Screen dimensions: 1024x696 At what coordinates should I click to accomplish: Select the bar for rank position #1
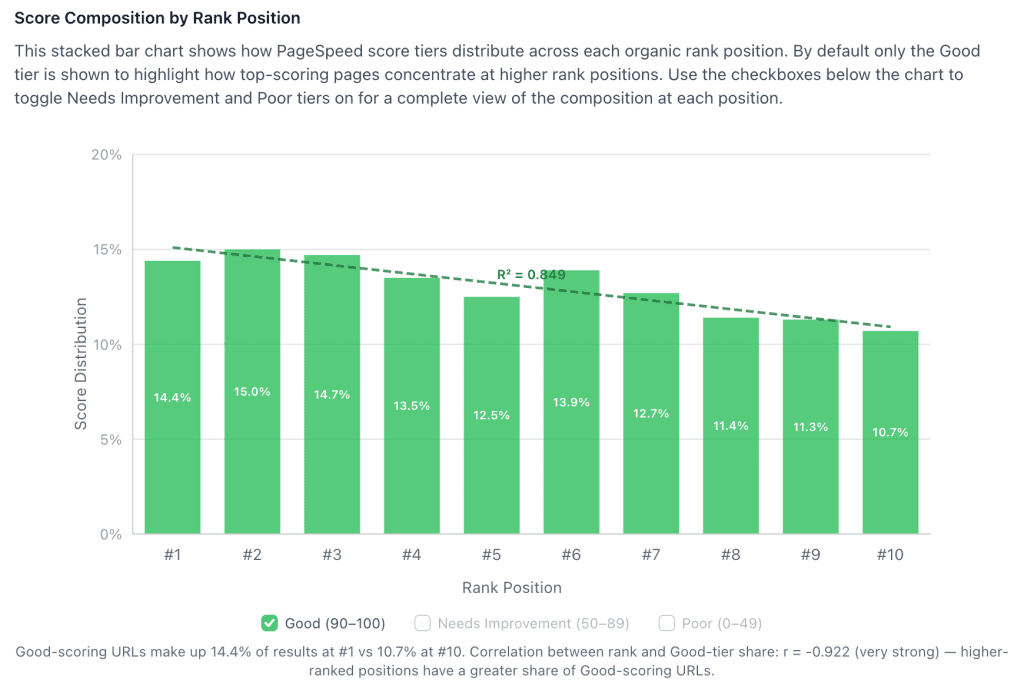click(x=172, y=400)
